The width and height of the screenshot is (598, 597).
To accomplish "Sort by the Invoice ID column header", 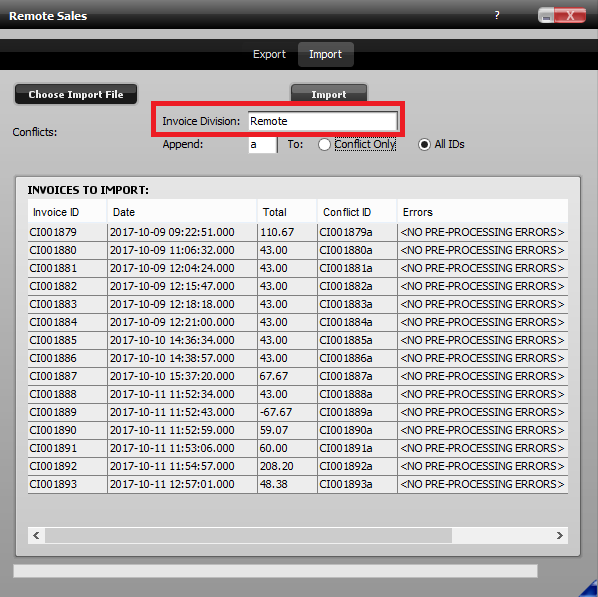I will tap(67, 212).
